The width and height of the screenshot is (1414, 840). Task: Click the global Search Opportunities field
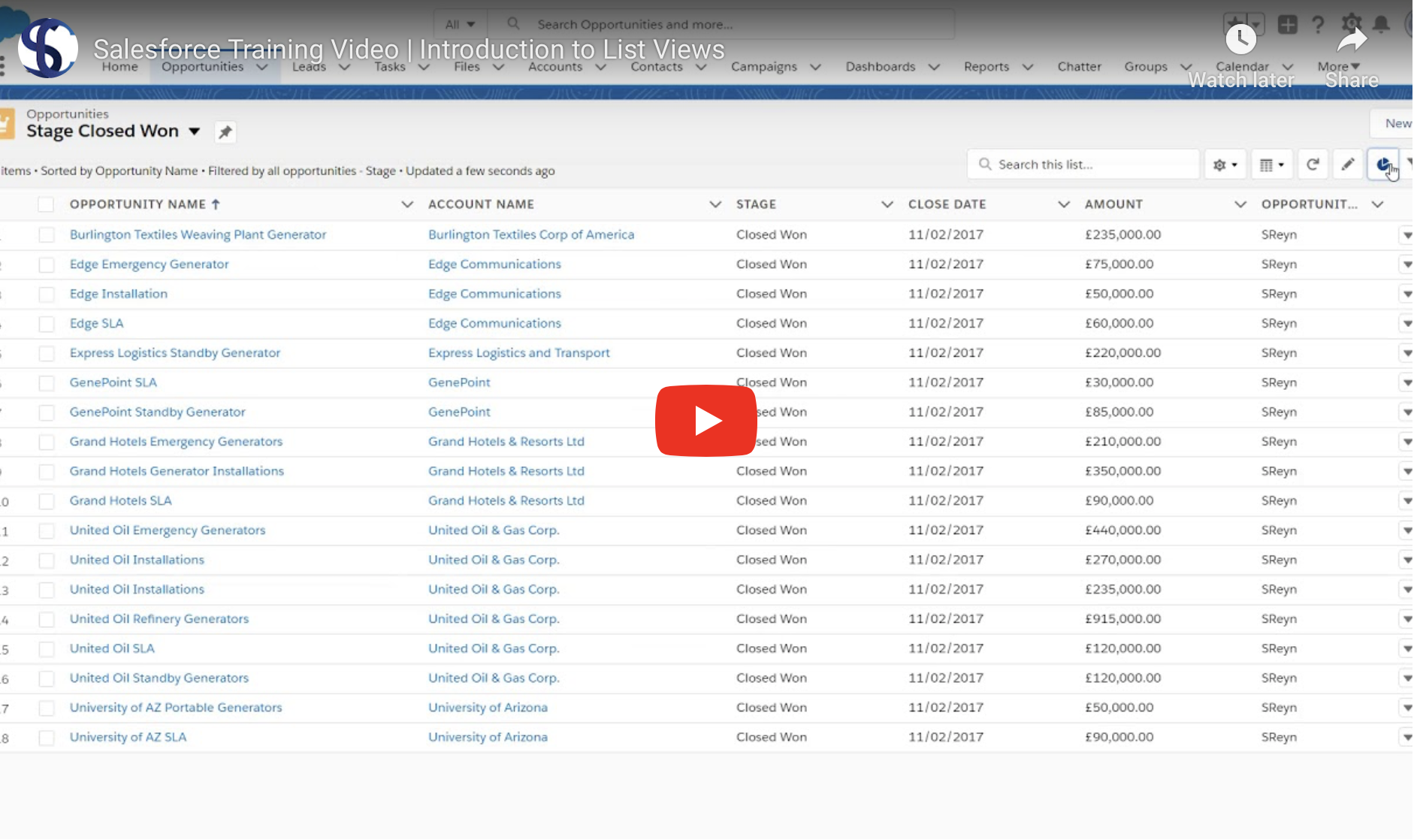[x=721, y=24]
